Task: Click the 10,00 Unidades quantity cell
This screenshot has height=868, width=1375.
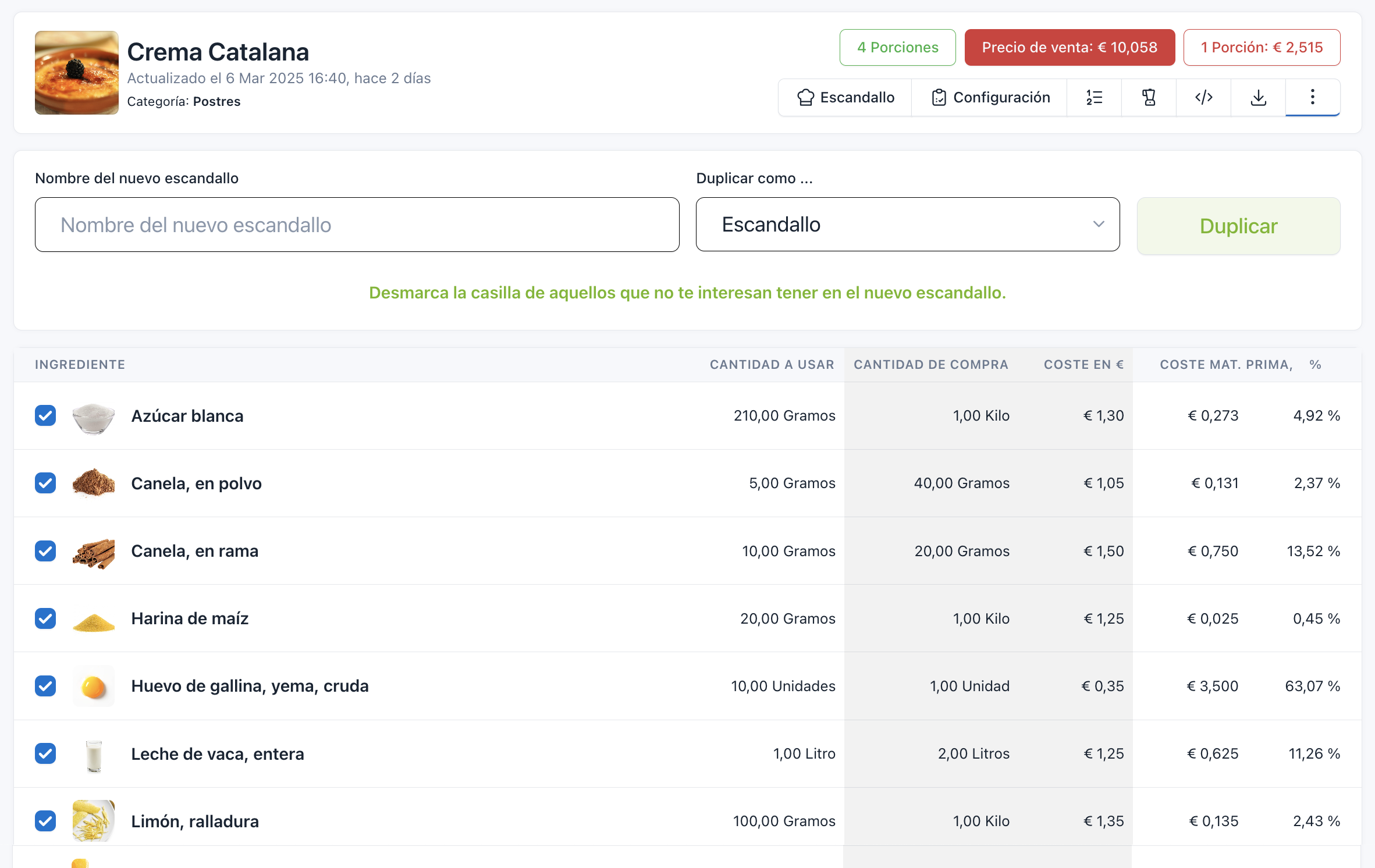Action: point(783,686)
